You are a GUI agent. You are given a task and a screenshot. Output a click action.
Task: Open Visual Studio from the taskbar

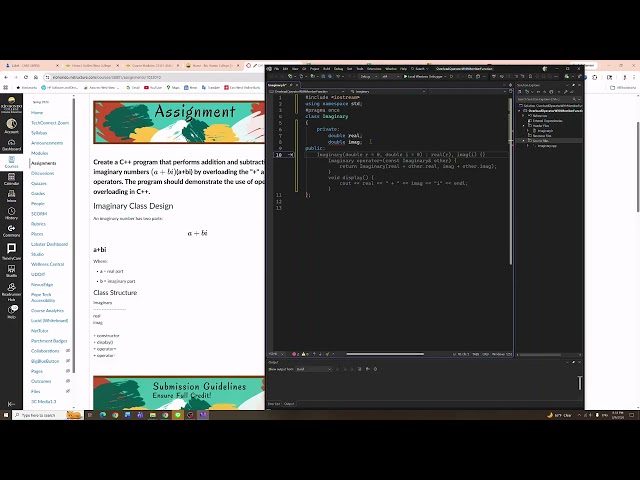[203, 415]
